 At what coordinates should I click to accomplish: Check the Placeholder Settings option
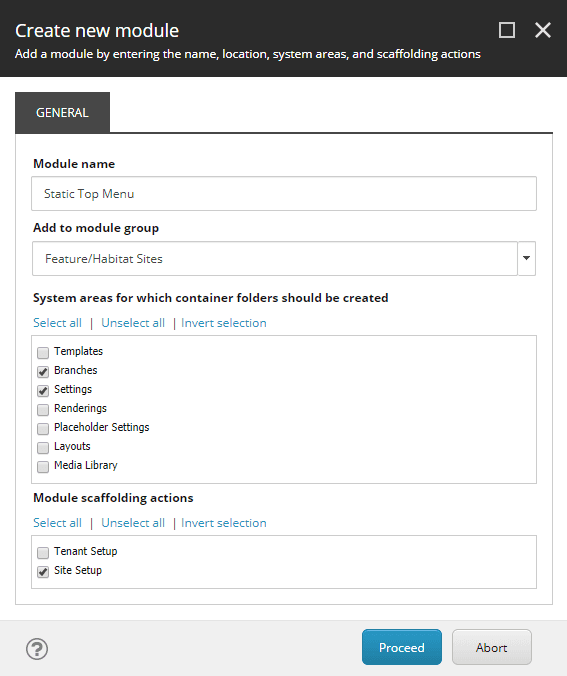(x=43, y=429)
